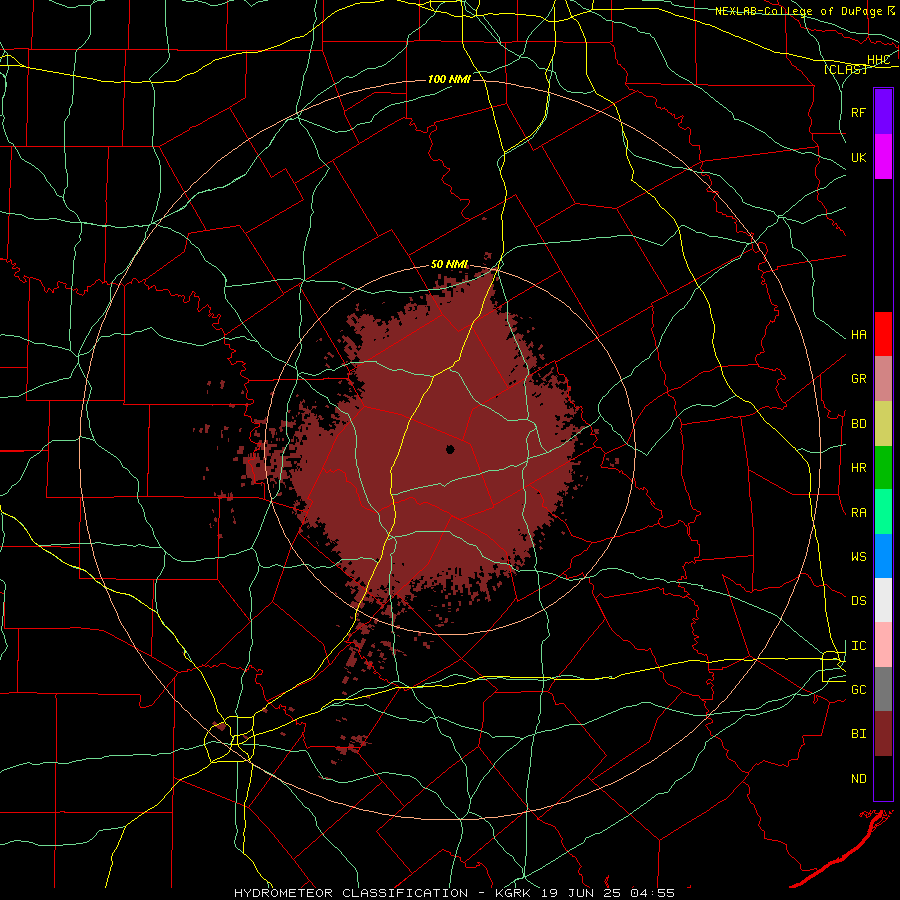Select the BD yellow legend swatch
The image size is (900, 900).
(883, 424)
